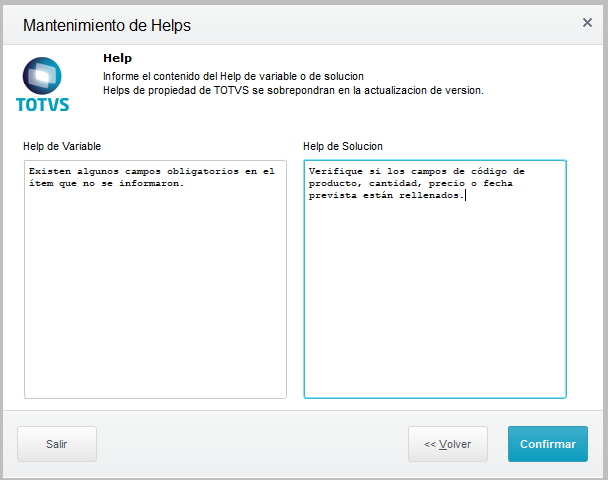Click text 'producto, cantidad, precio o fecha'

[411, 183]
